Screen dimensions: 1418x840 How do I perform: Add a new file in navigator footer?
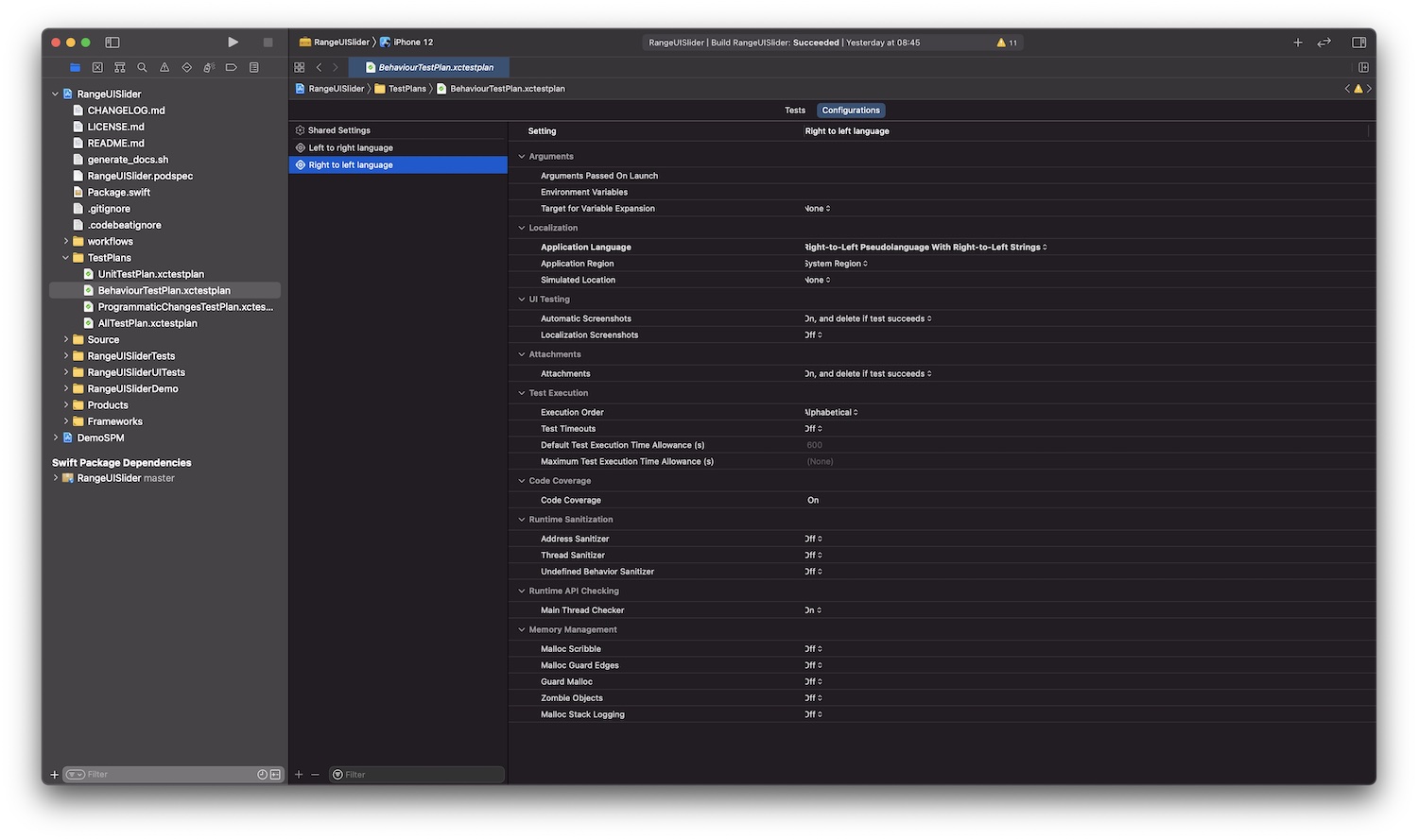(54, 775)
